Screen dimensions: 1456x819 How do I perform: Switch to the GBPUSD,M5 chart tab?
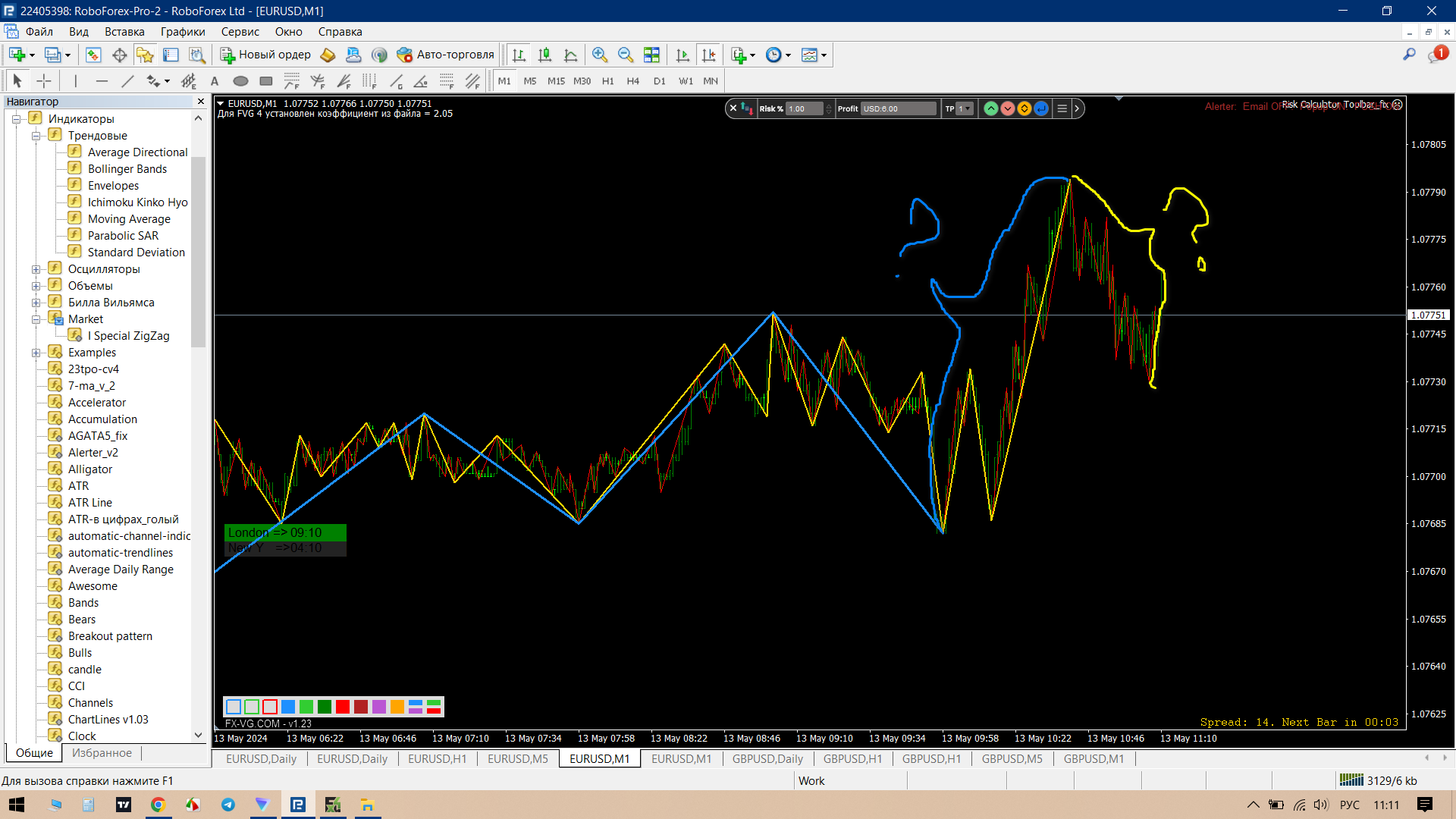1012,758
